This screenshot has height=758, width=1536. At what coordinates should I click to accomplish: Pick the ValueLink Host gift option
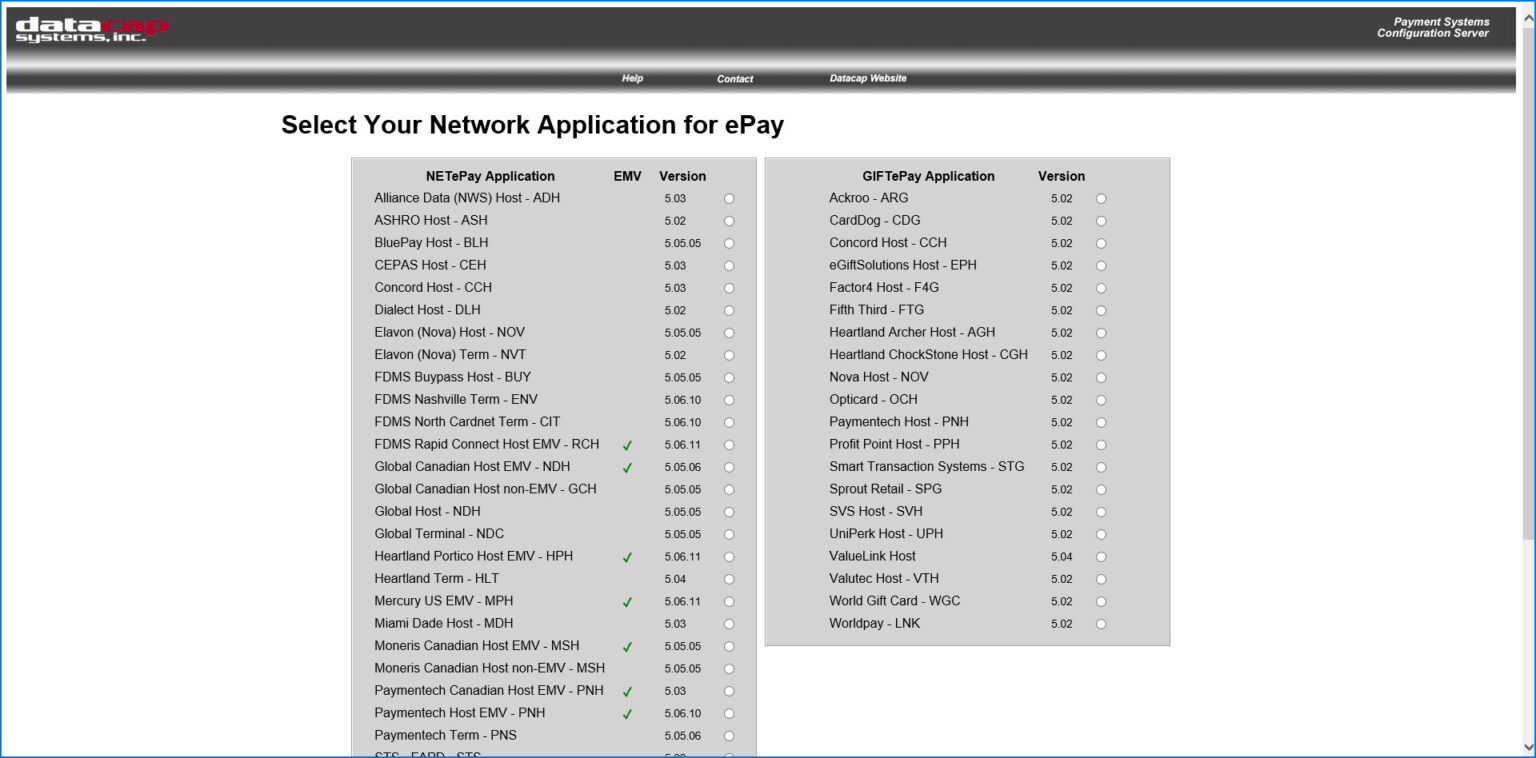[x=1101, y=557]
